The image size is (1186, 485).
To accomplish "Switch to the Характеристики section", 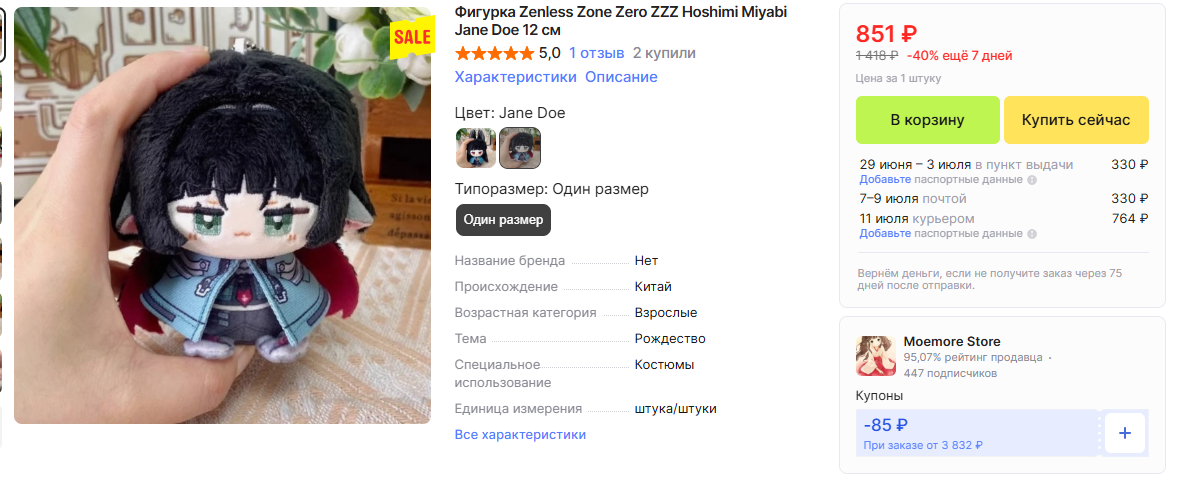I will [x=515, y=77].
